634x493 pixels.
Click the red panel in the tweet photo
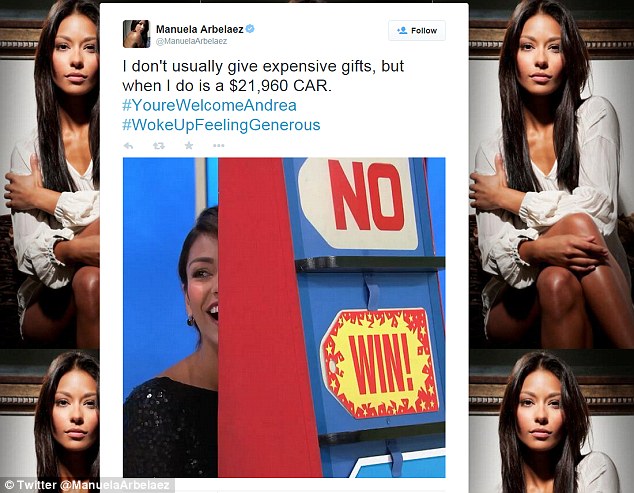coord(263,317)
